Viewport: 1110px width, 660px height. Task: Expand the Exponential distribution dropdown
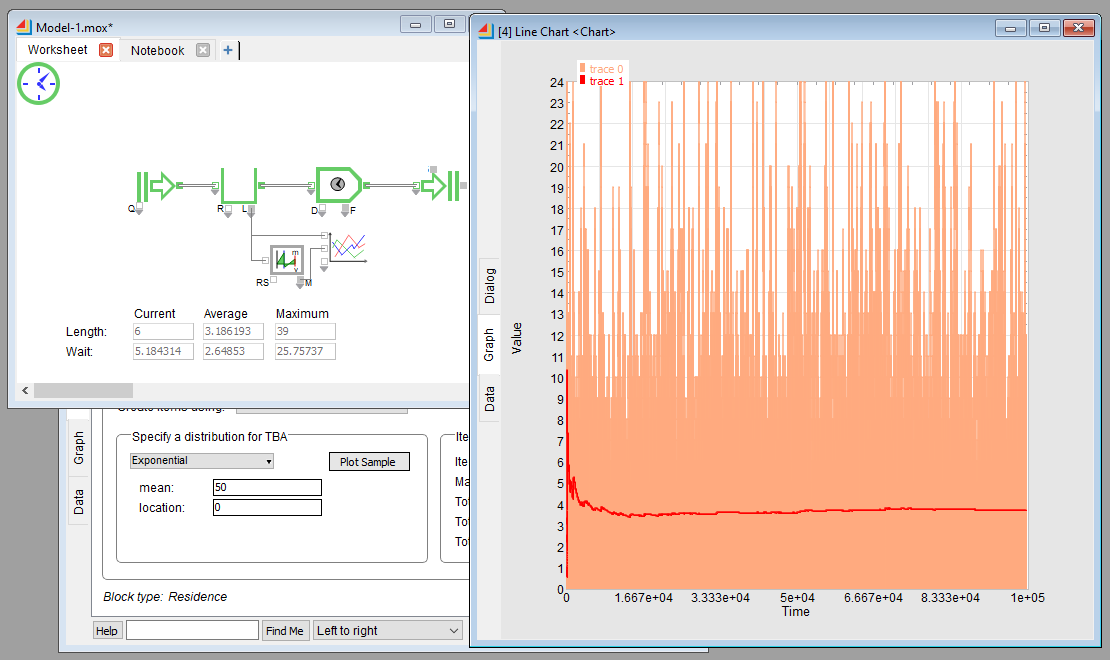pos(202,461)
